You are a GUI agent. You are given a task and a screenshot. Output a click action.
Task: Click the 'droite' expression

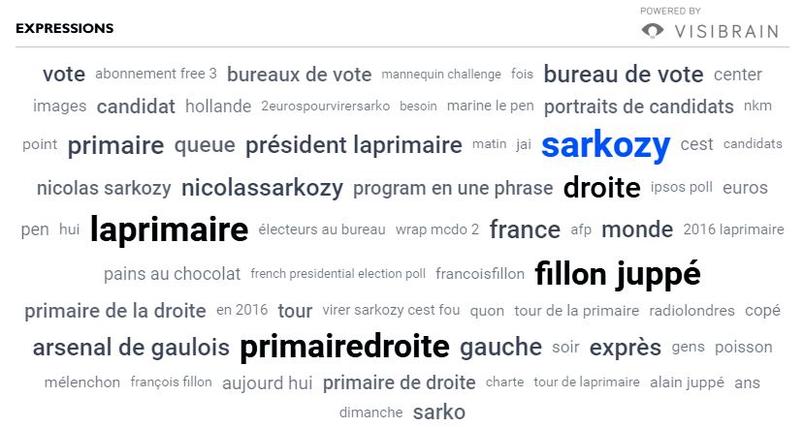(x=601, y=187)
